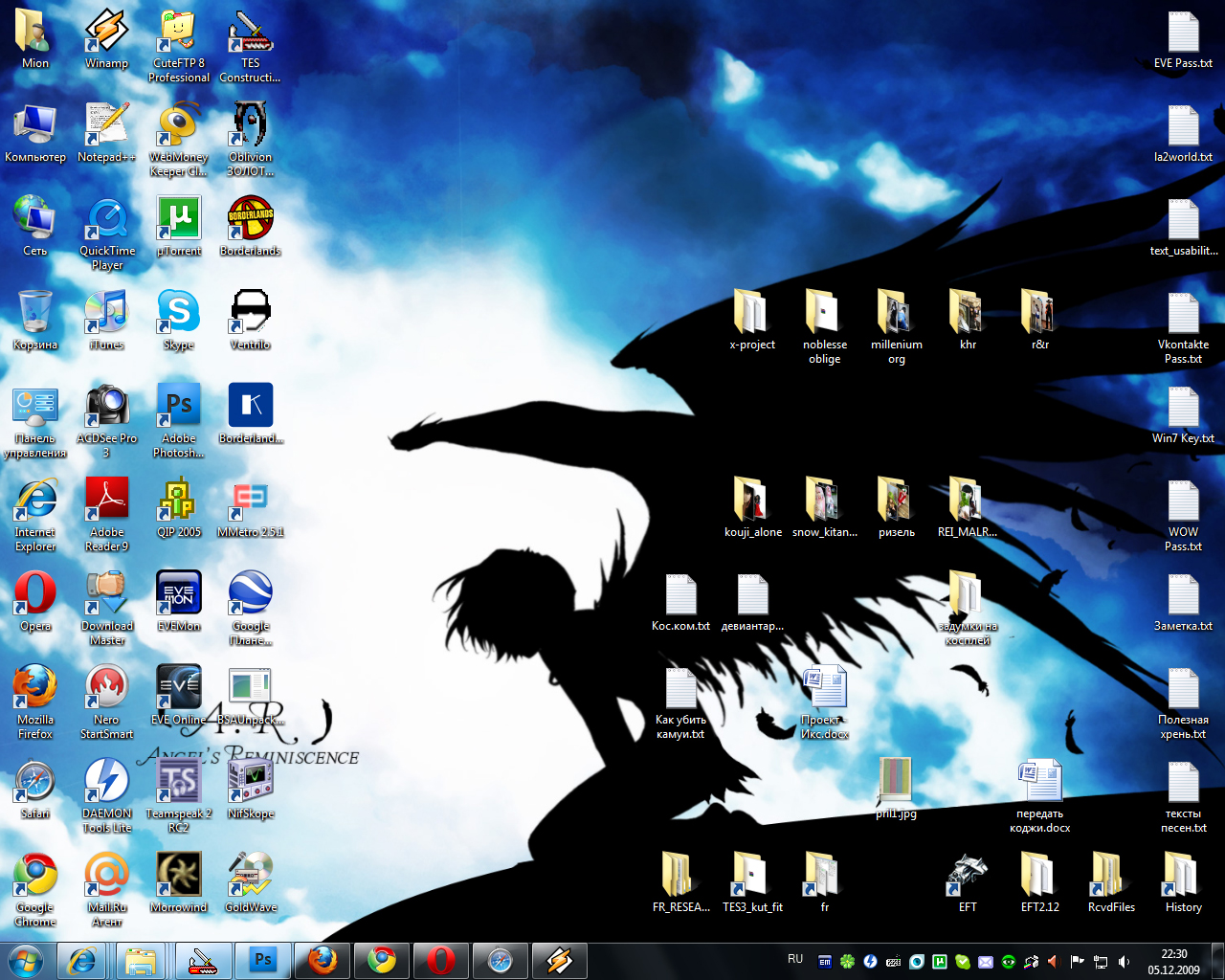Open the TES Construction Set shortcut
Screen dimensions: 1225x980
251,45
